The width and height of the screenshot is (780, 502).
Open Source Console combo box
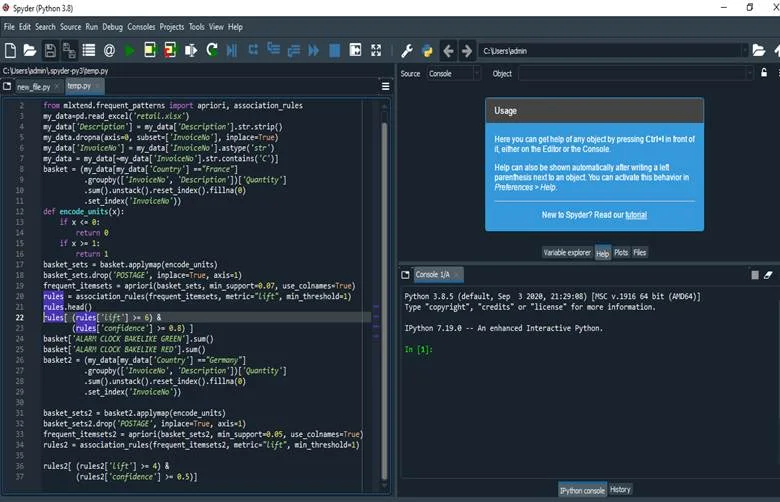point(454,74)
